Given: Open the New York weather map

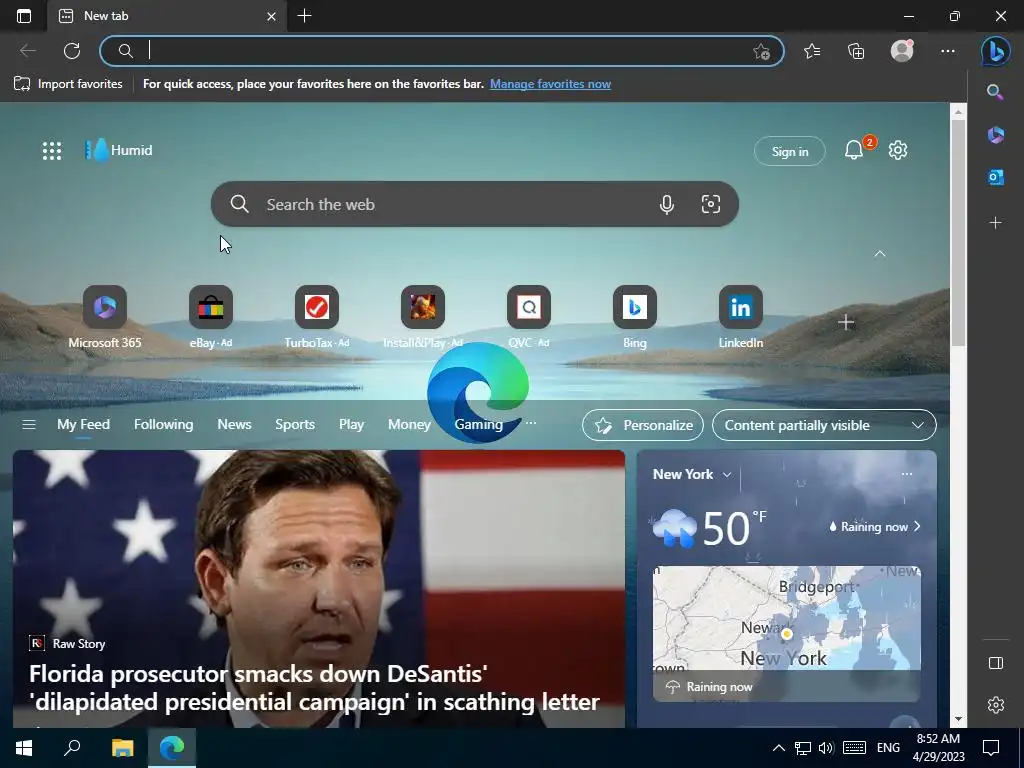Looking at the screenshot, I should tap(786, 633).
